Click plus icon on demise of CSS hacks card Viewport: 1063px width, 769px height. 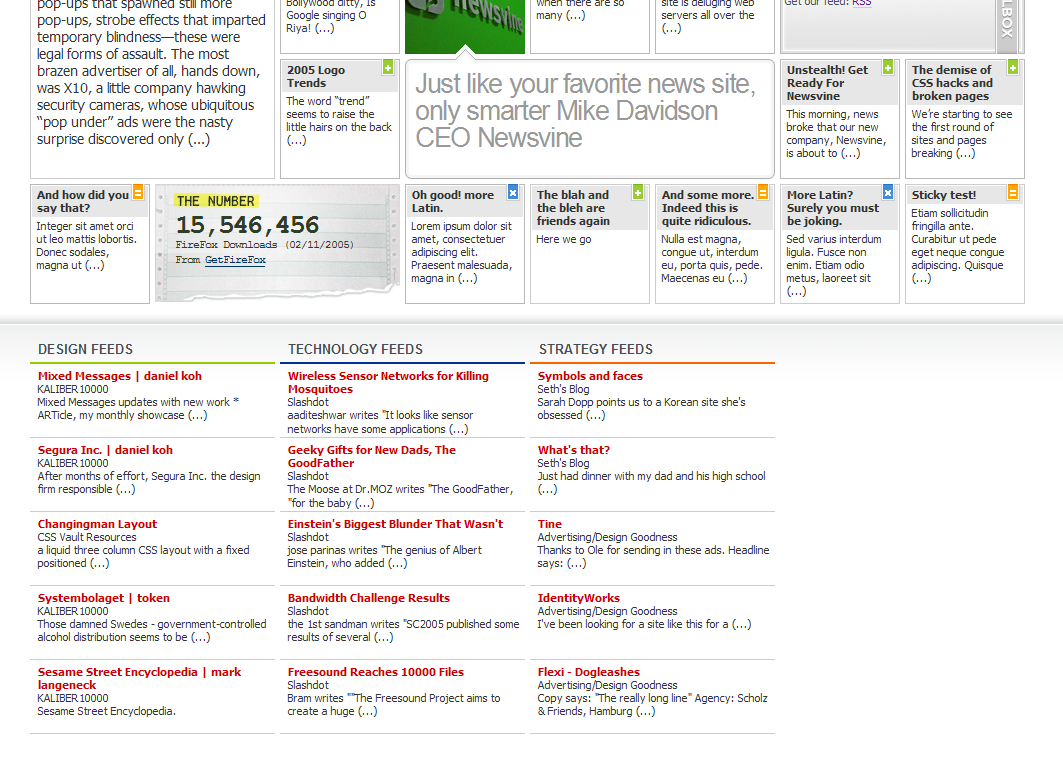1013,68
